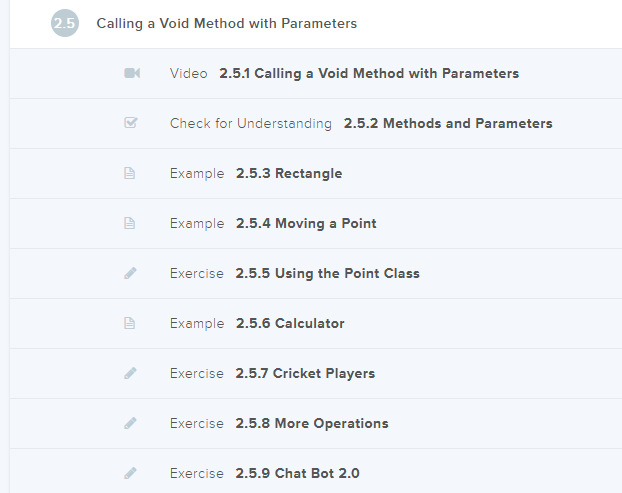The height and width of the screenshot is (493, 622).
Task: Click the checkmark icon beside Methods and Parameters
Action: (130, 123)
